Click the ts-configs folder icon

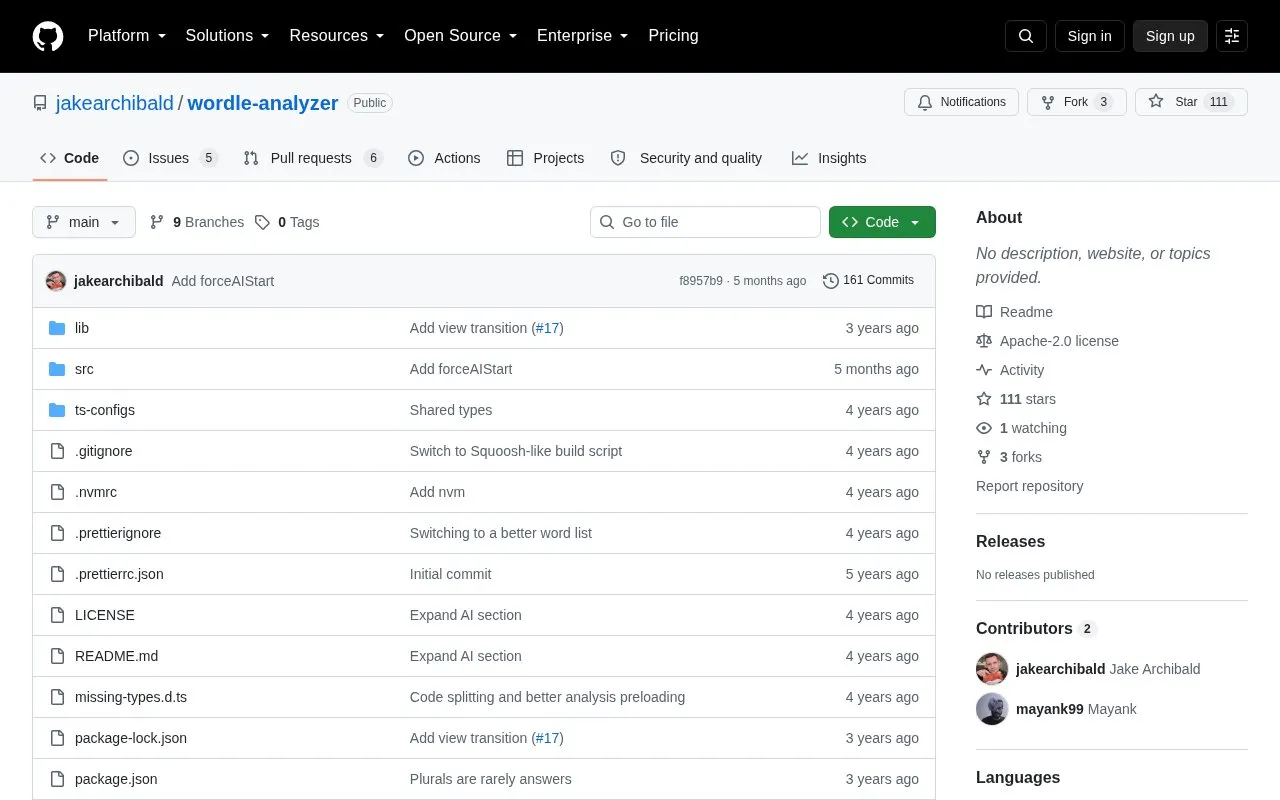57,410
